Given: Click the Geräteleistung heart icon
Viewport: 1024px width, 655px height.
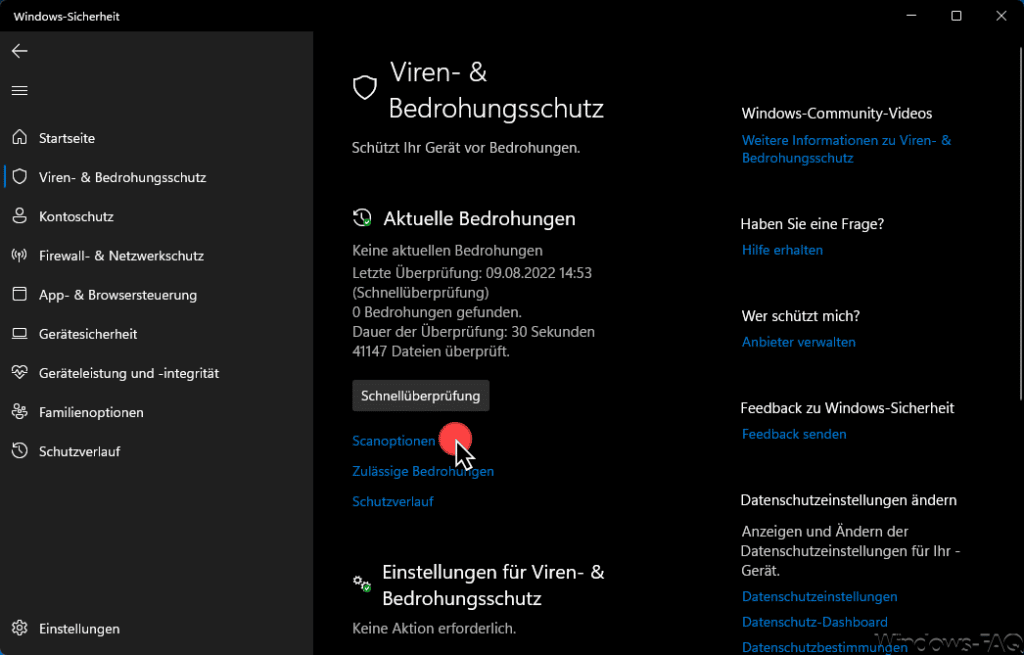Looking at the screenshot, I should coord(20,372).
